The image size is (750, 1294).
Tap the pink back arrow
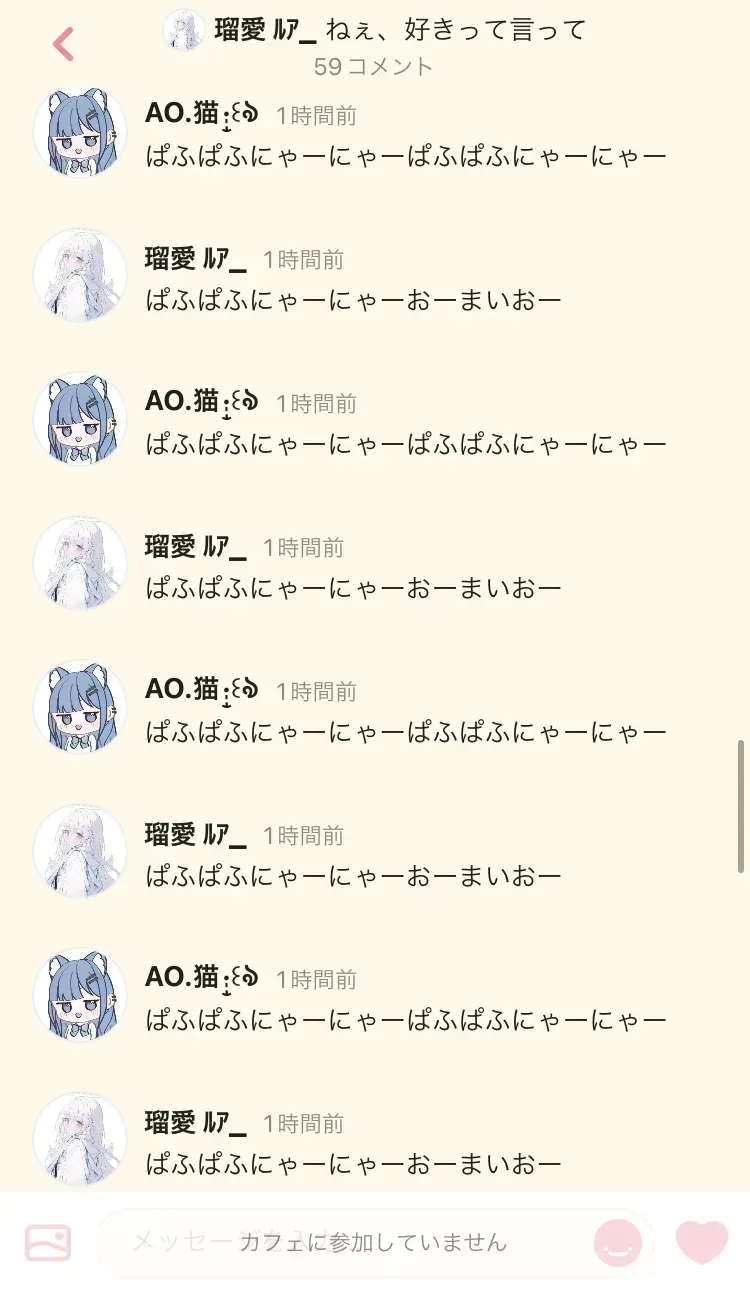[63, 44]
